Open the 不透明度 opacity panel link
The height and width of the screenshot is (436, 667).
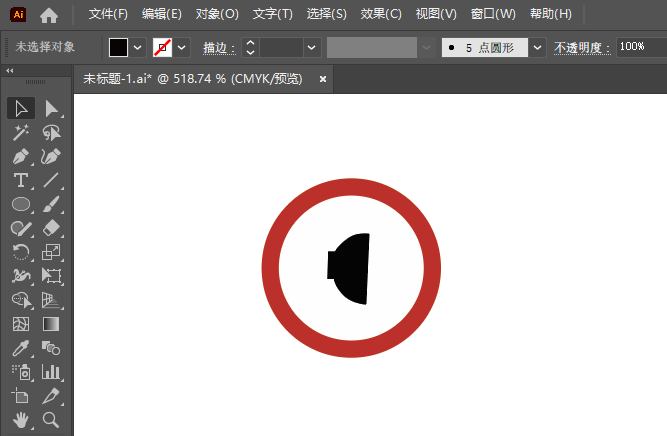pos(582,48)
